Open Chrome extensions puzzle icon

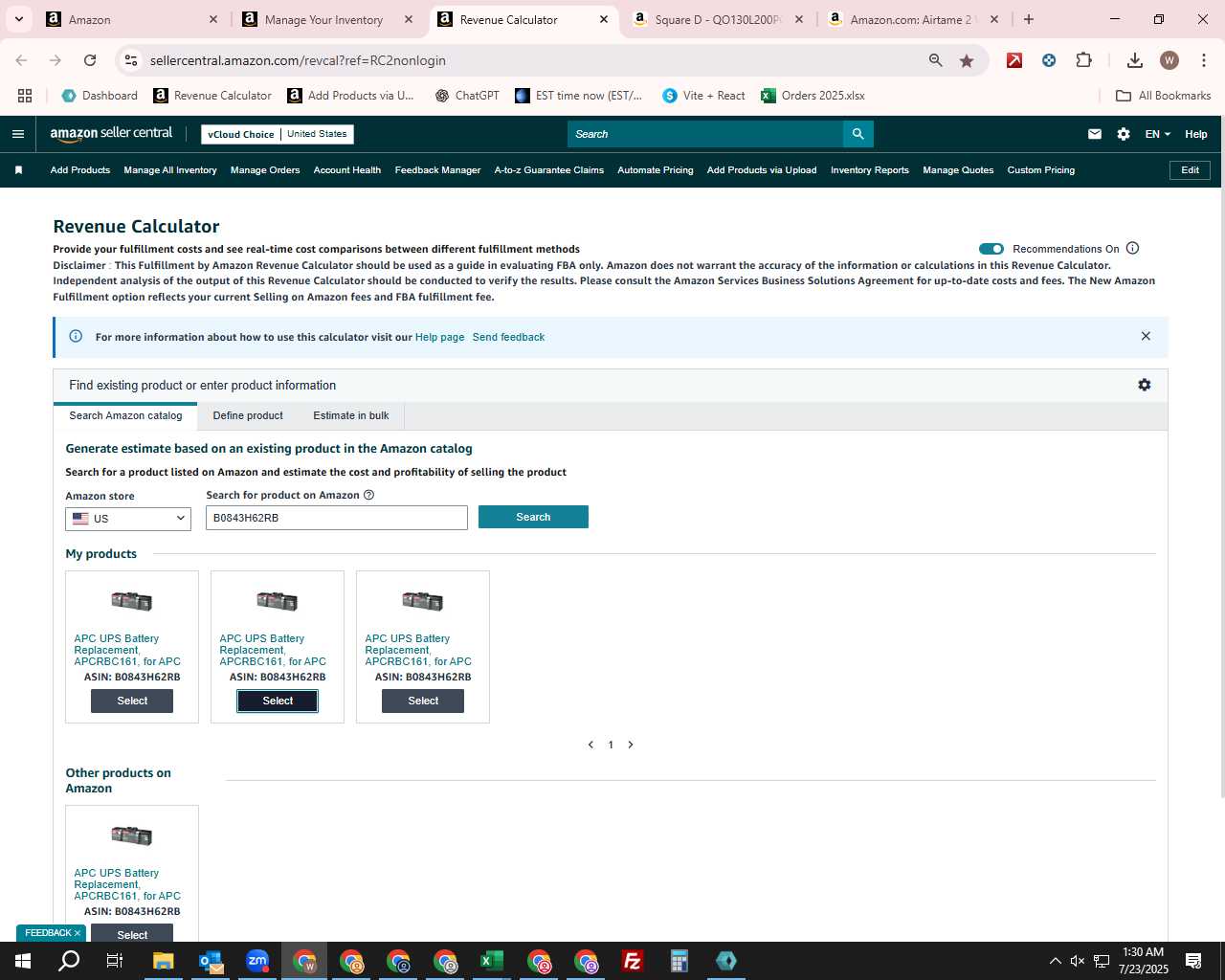1083,60
